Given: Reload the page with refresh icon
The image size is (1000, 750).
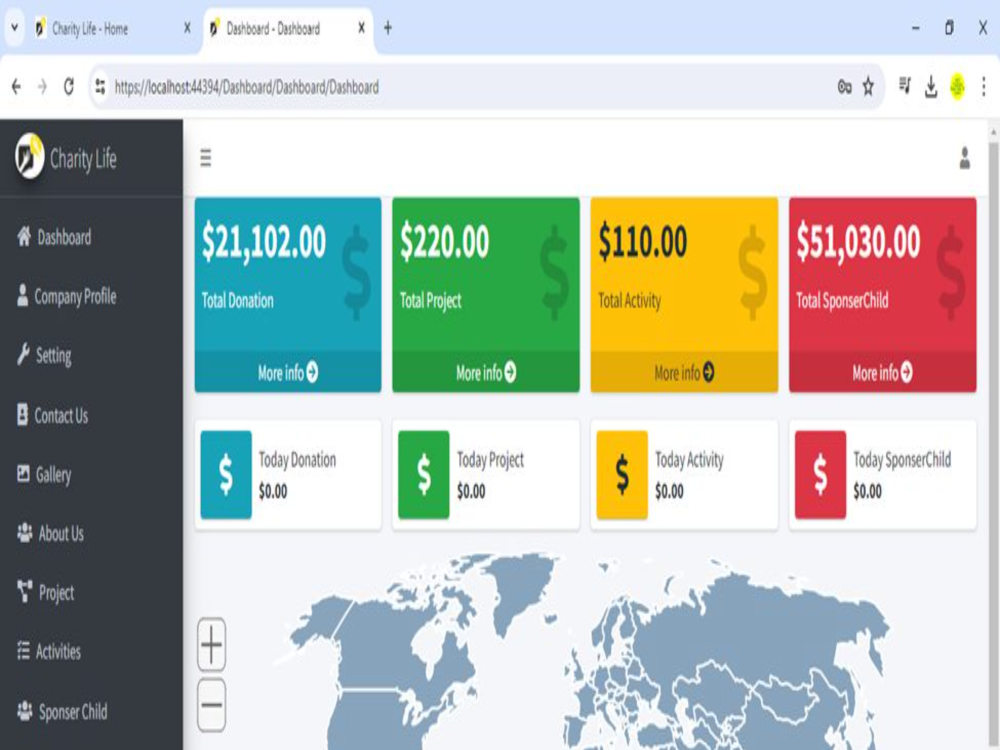Looking at the screenshot, I should (69, 87).
